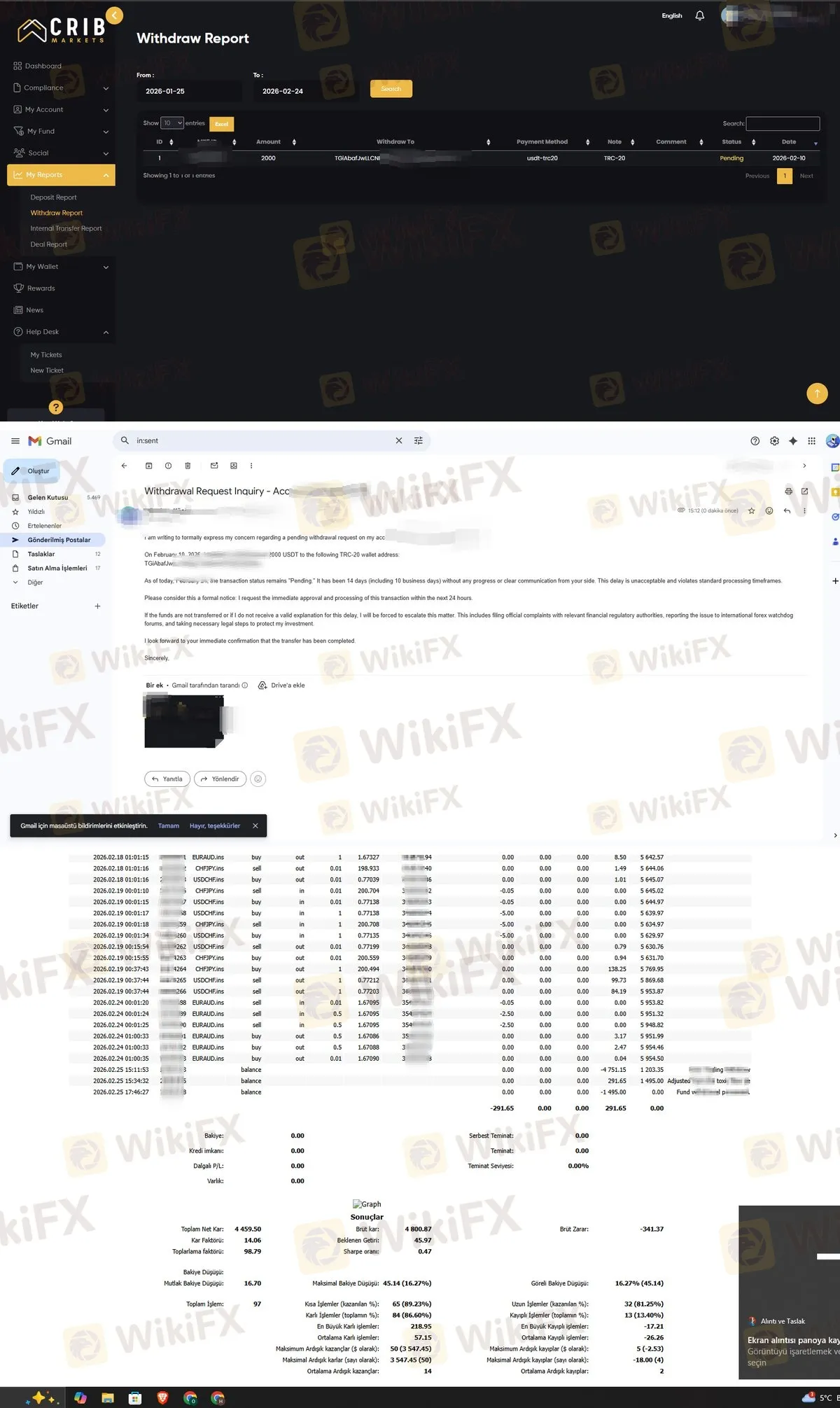Click Yanıtla to reply
Screen dimensions: 840x1408
pyautogui.click(x=167, y=779)
